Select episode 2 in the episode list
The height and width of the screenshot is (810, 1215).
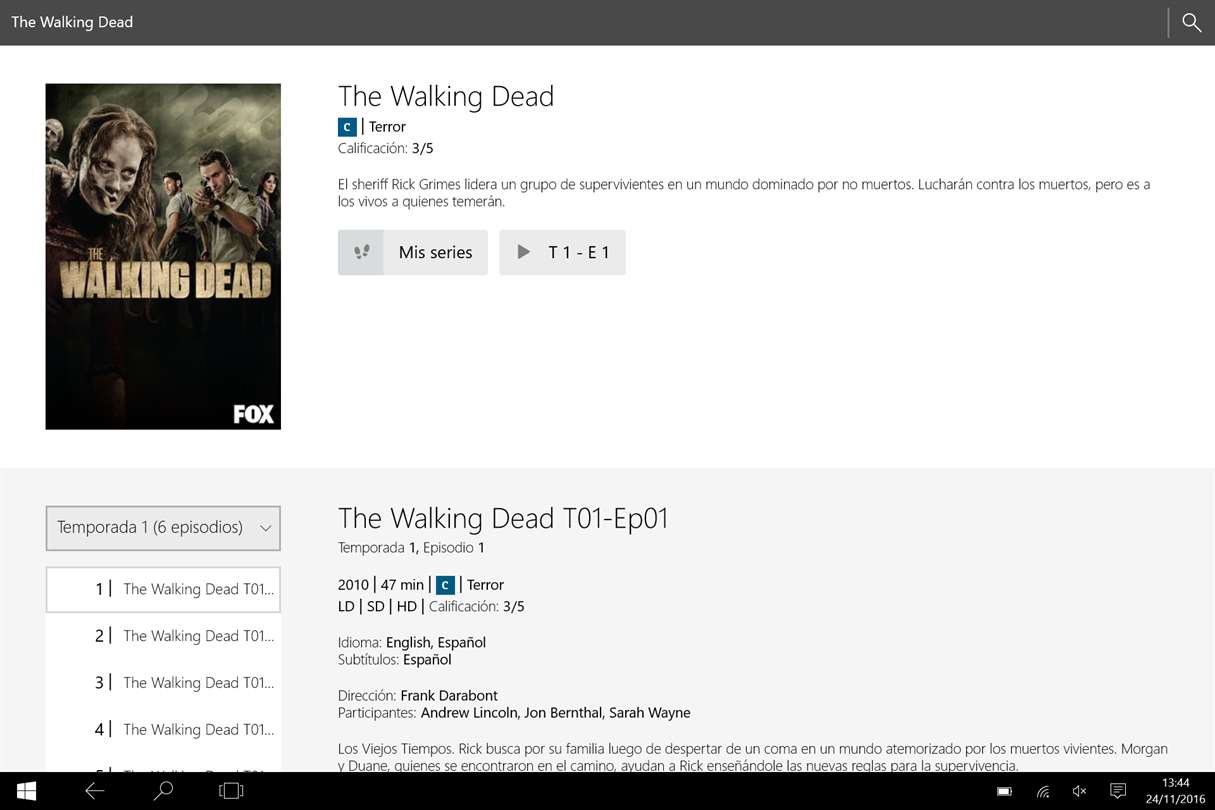(163, 636)
